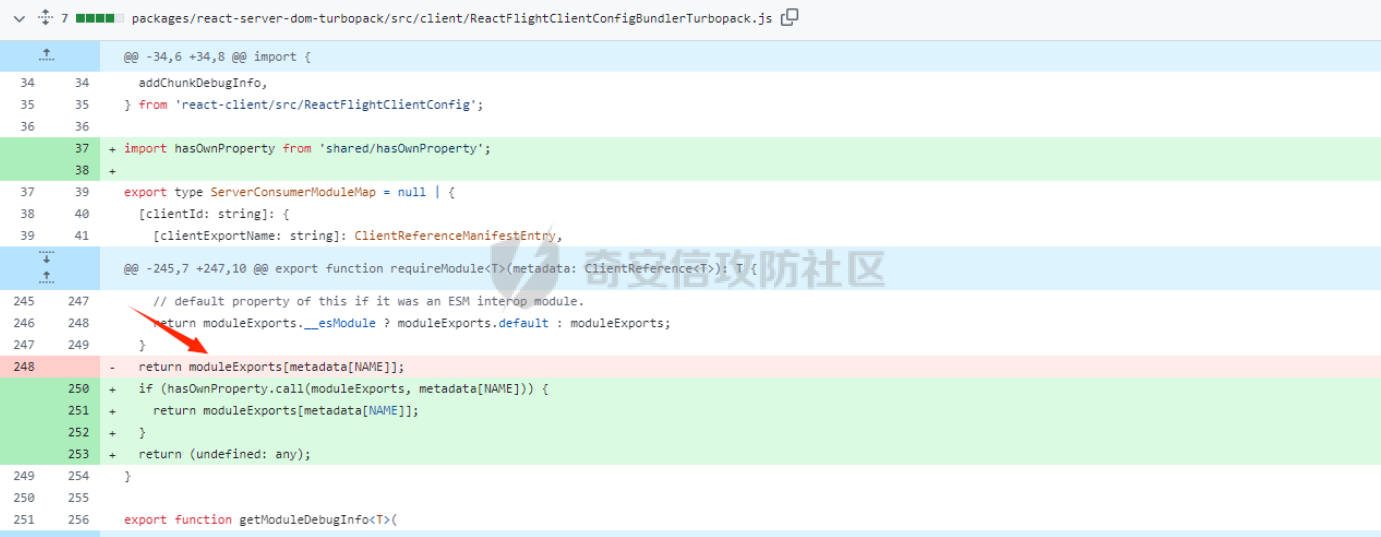Click the changed-lines count 7 in header
The image size is (1381, 537).
coord(64,18)
